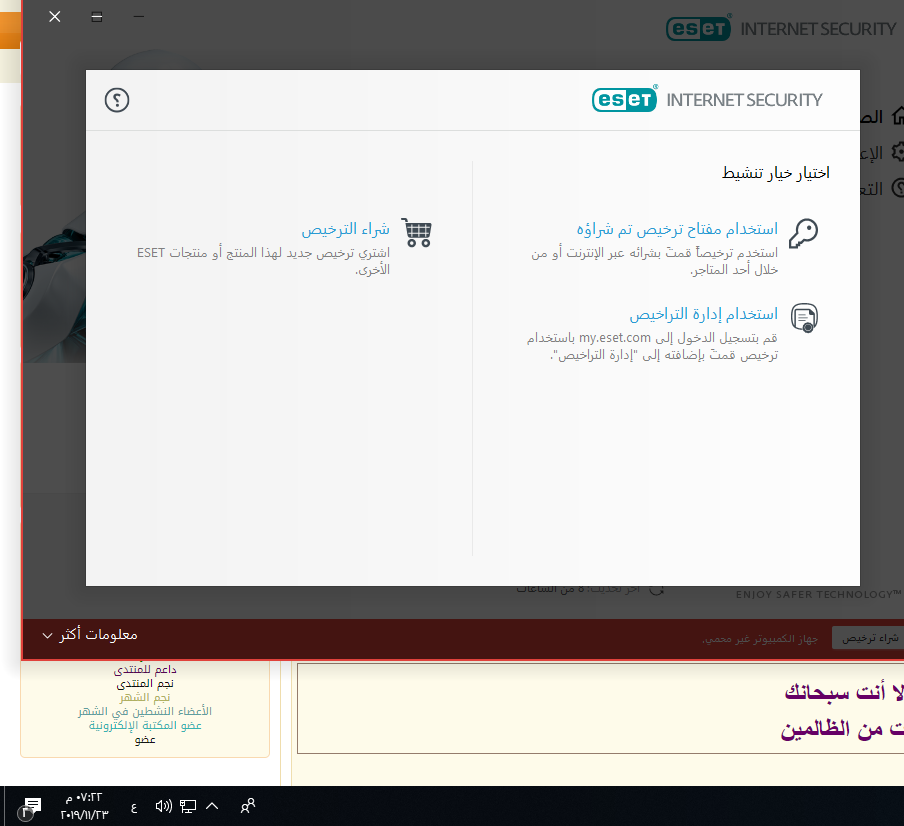Viewport: 904px width, 826px height.
Task: Click the key icon for license key activation
Action: tap(804, 233)
